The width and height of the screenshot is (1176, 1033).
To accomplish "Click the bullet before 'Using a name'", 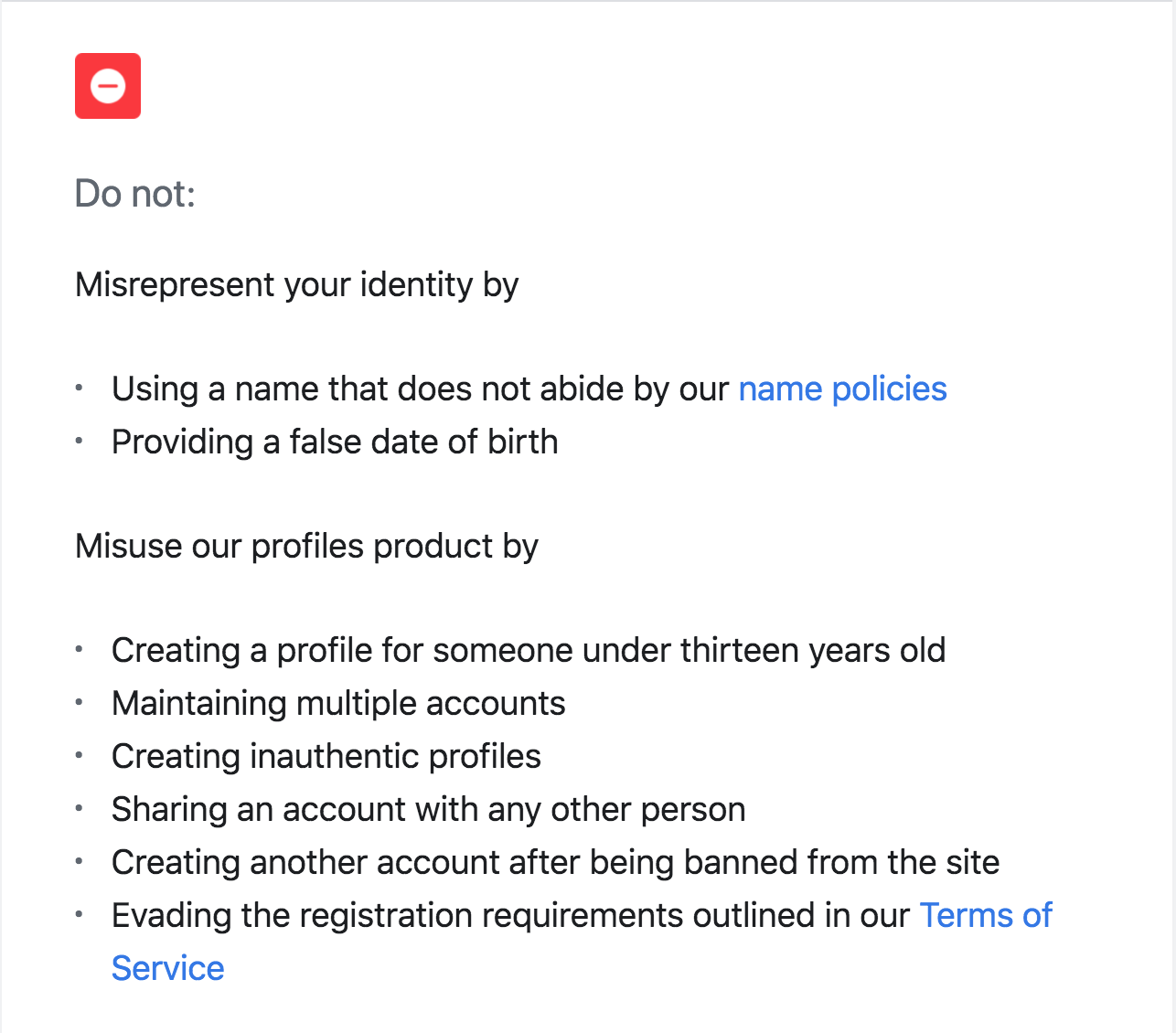I will coord(80,389).
